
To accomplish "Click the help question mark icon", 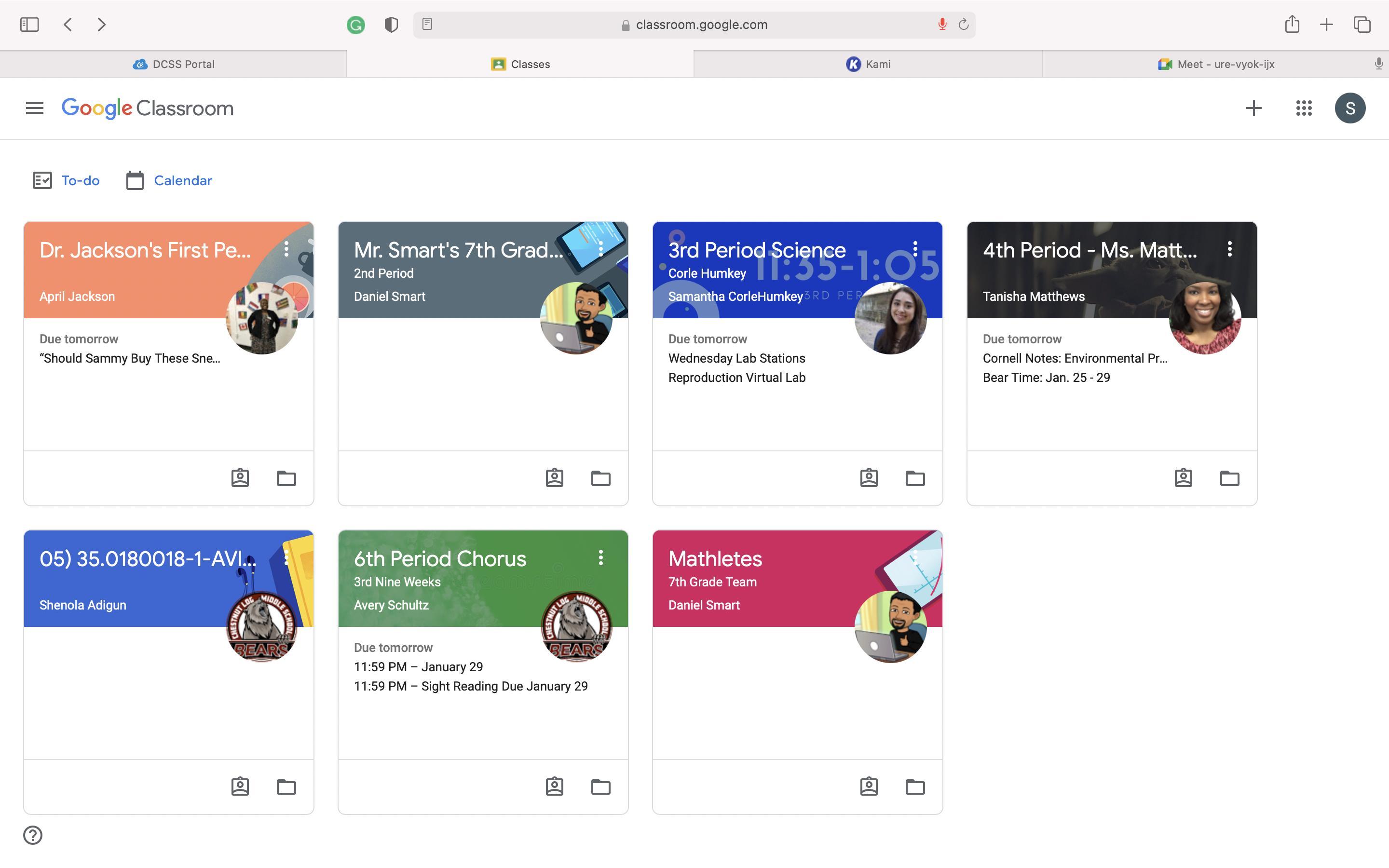I will 33,835.
